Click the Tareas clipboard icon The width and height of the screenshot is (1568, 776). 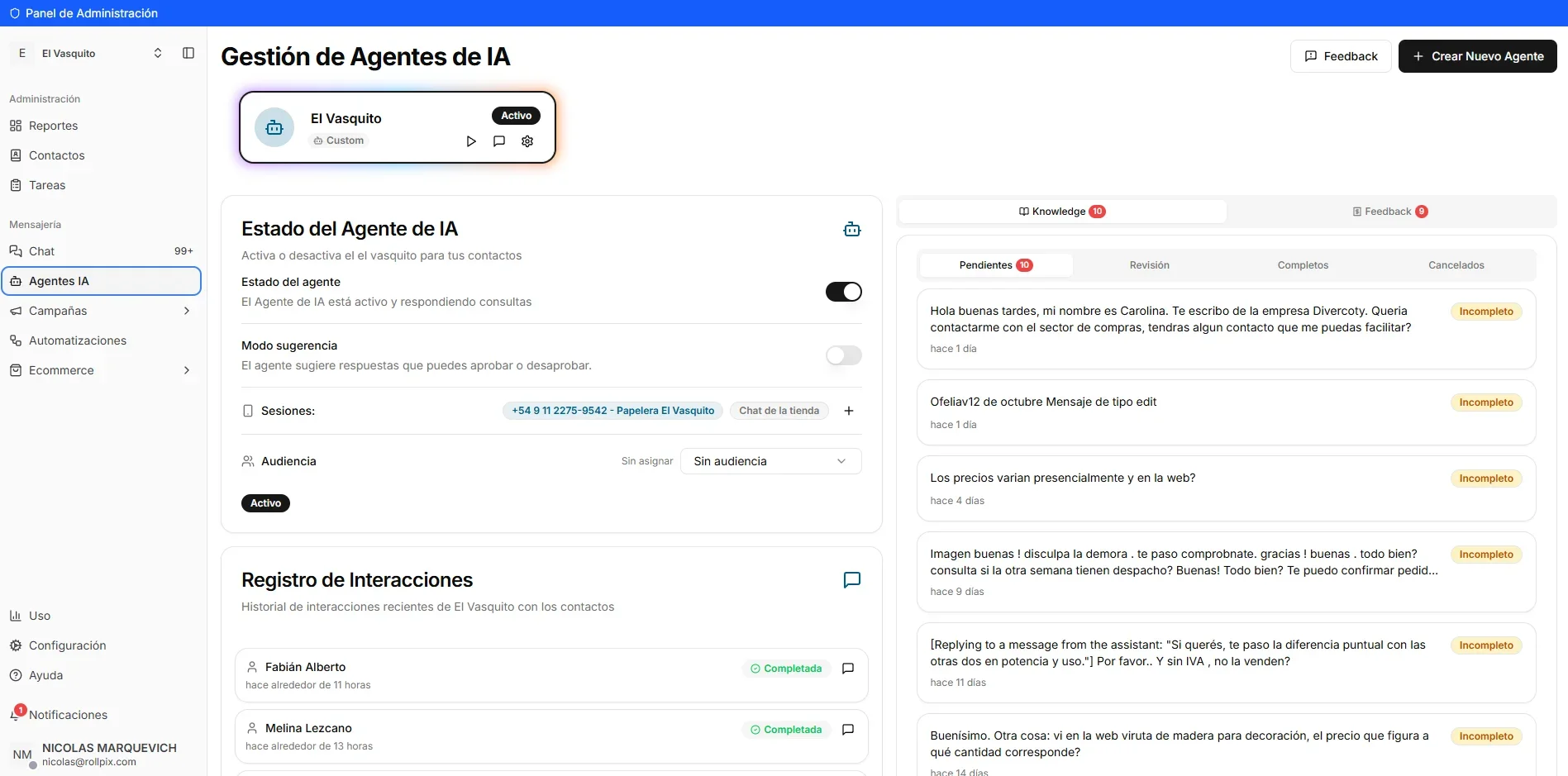click(x=16, y=185)
